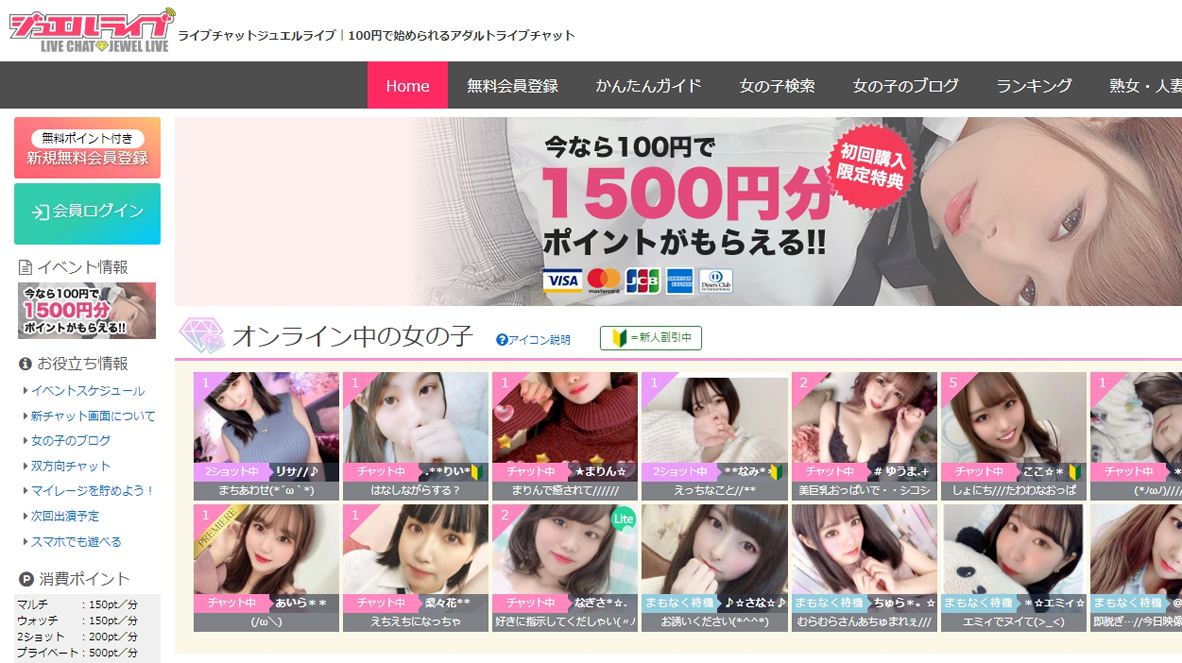The height and width of the screenshot is (663, 1182).
Task: Click the beginner mark in 新人割引中 badge
Action: pos(618,339)
